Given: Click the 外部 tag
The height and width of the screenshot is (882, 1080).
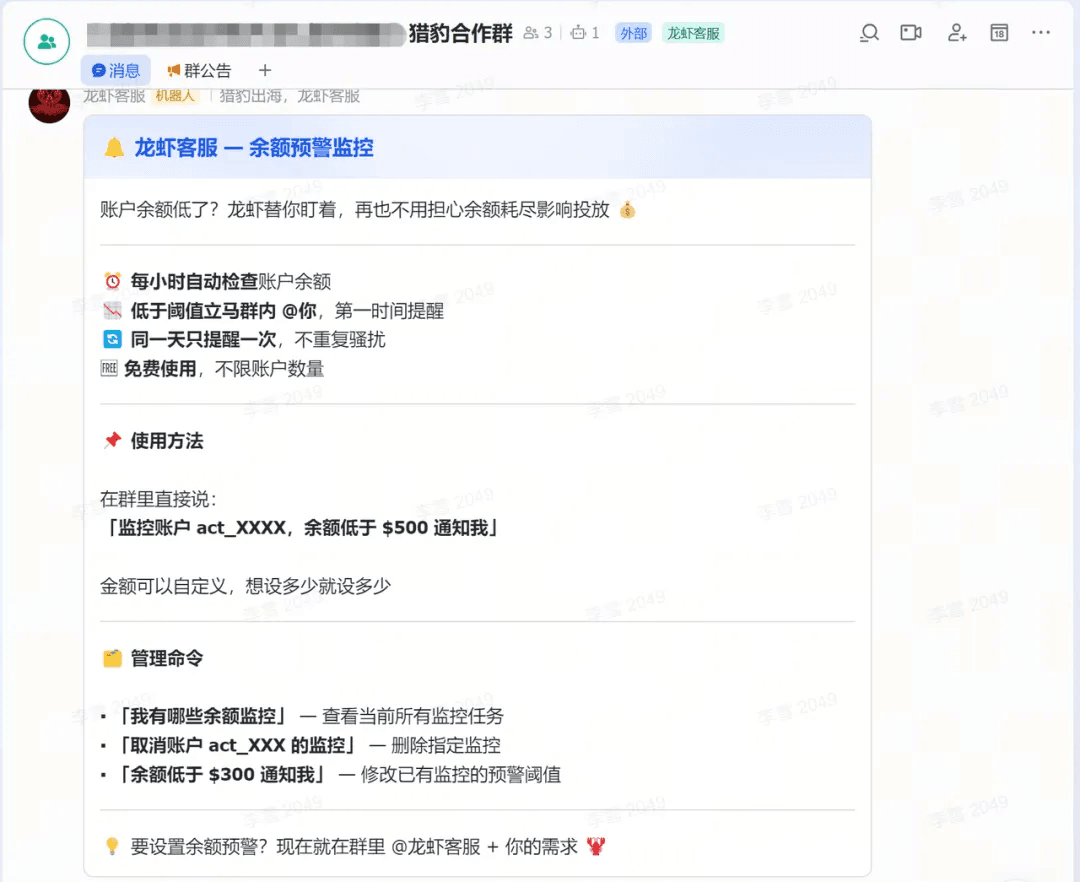Looking at the screenshot, I should [x=633, y=33].
